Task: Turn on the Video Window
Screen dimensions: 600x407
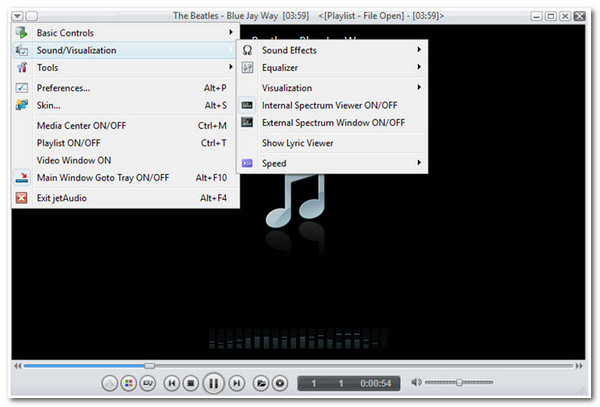Action: (x=126, y=160)
